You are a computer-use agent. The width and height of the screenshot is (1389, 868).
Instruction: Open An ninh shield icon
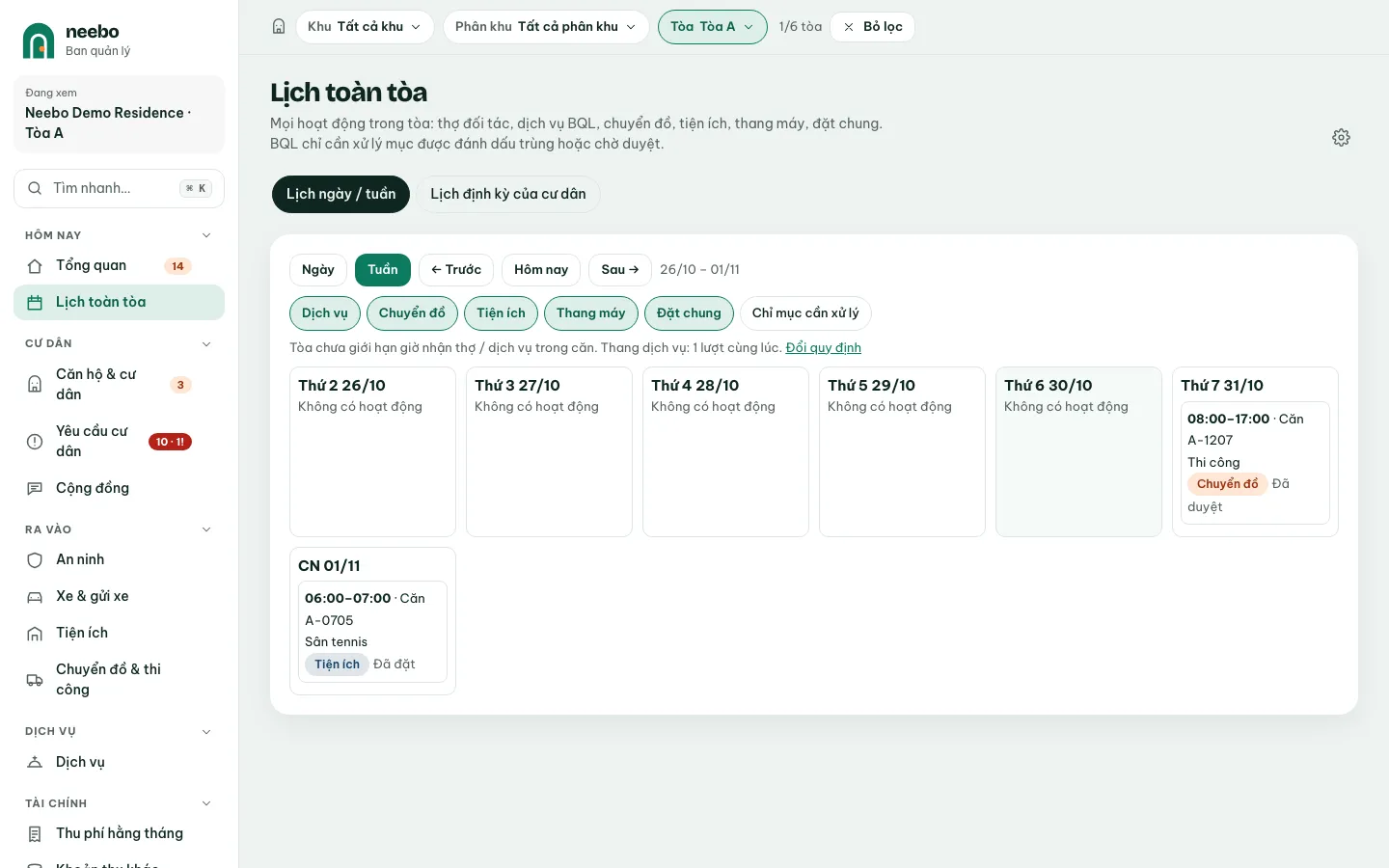(35, 560)
